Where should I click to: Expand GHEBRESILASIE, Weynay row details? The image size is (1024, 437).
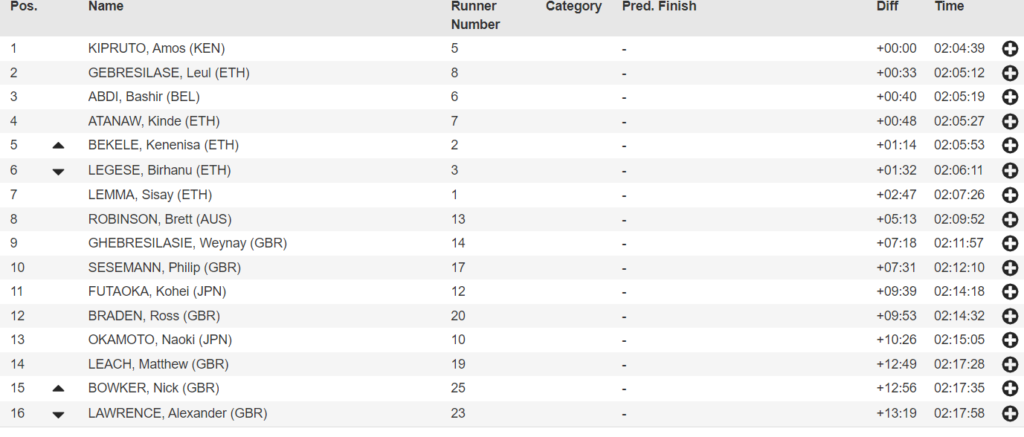(x=1010, y=244)
